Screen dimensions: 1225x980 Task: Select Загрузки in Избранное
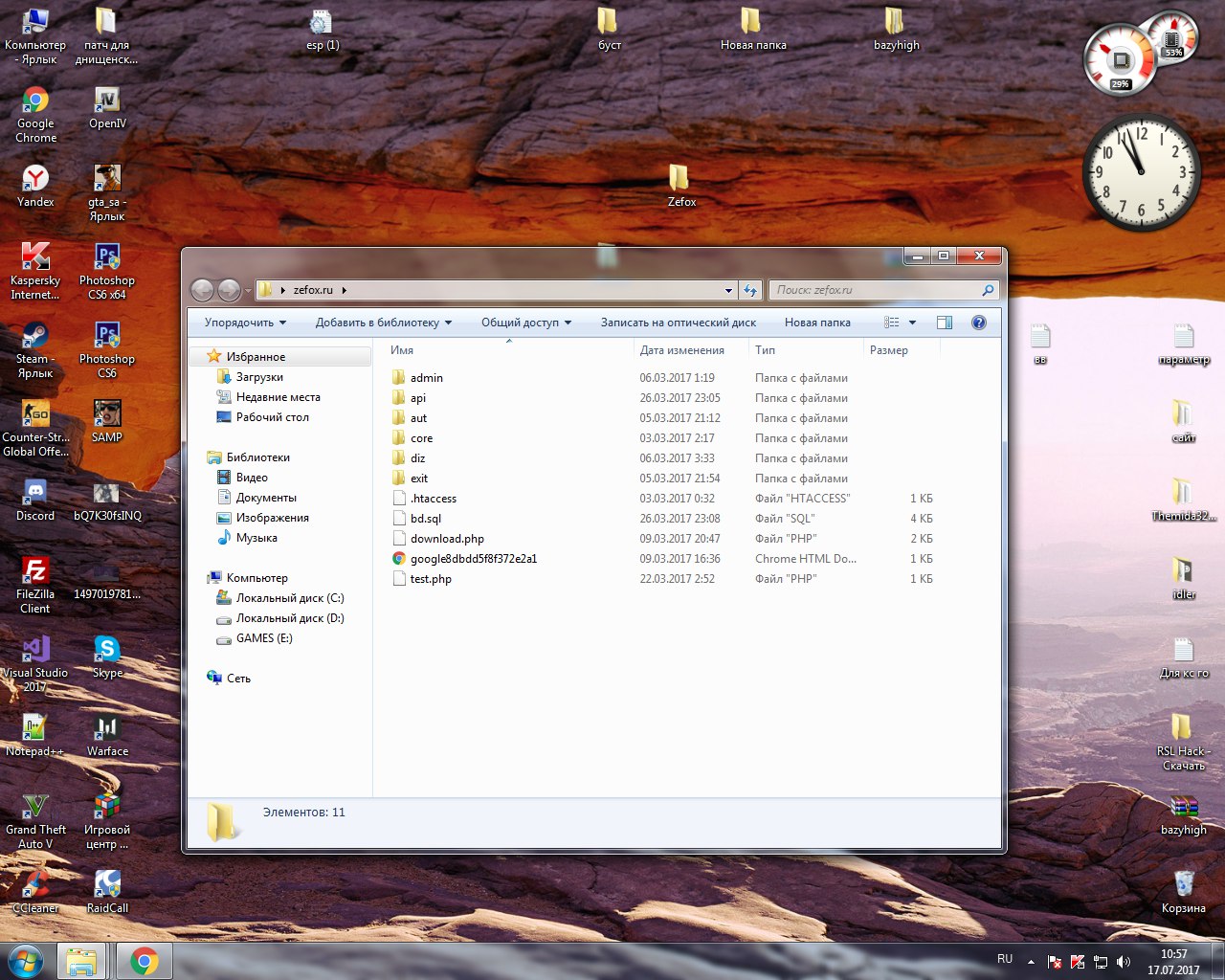coord(258,377)
